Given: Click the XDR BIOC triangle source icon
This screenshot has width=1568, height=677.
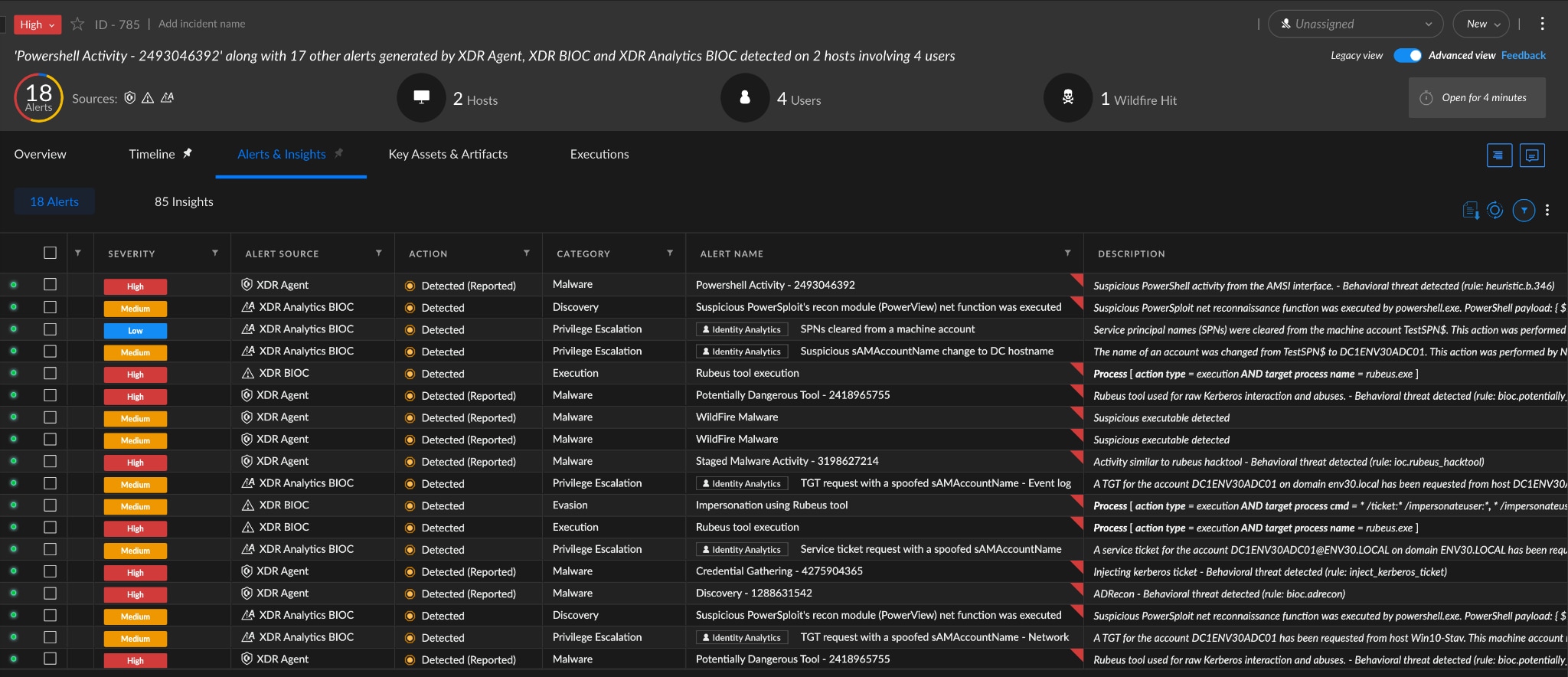Looking at the screenshot, I should (148, 98).
